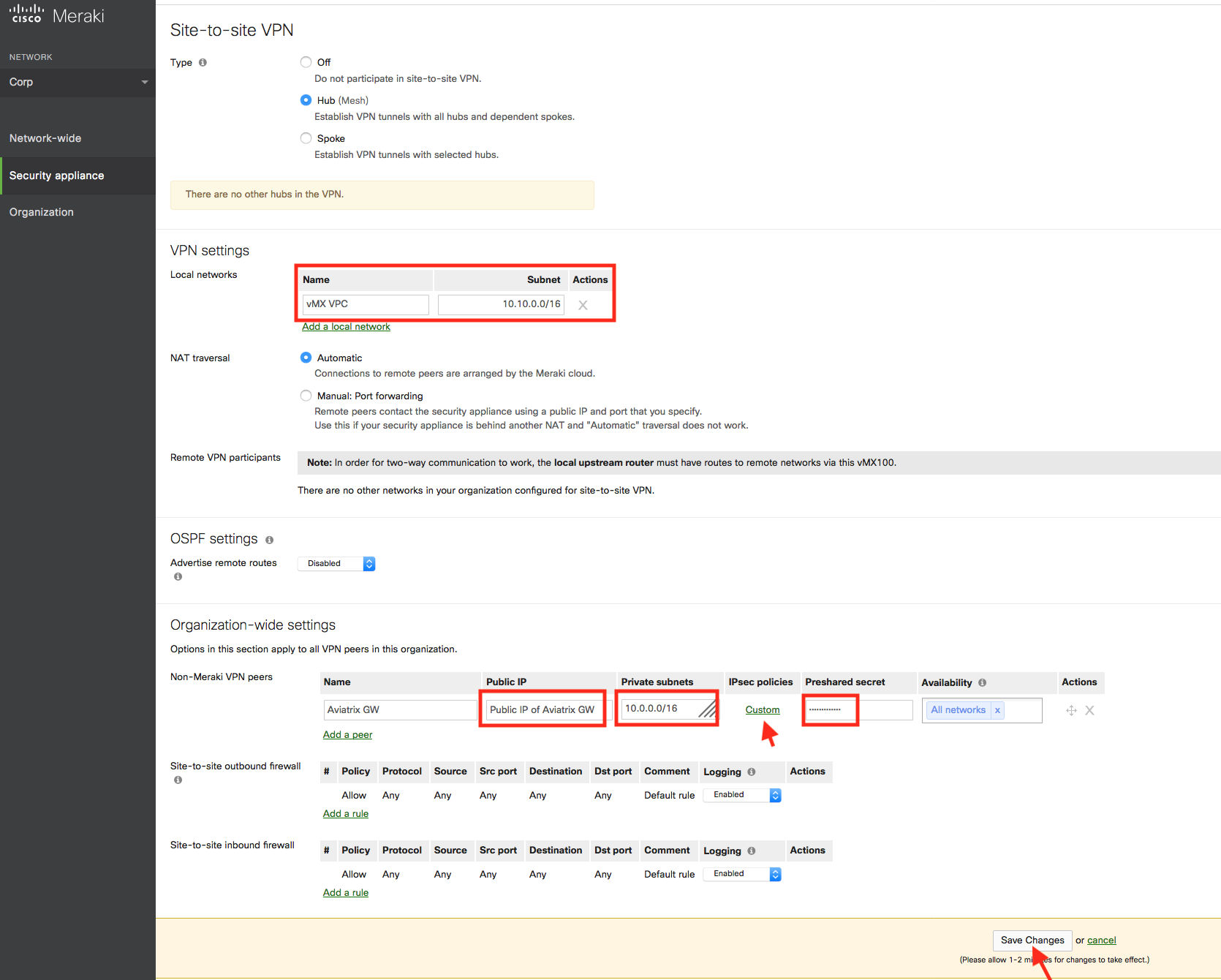
Task: Click outbound firewall Allow policy cell
Action: [x=354, y=796]
